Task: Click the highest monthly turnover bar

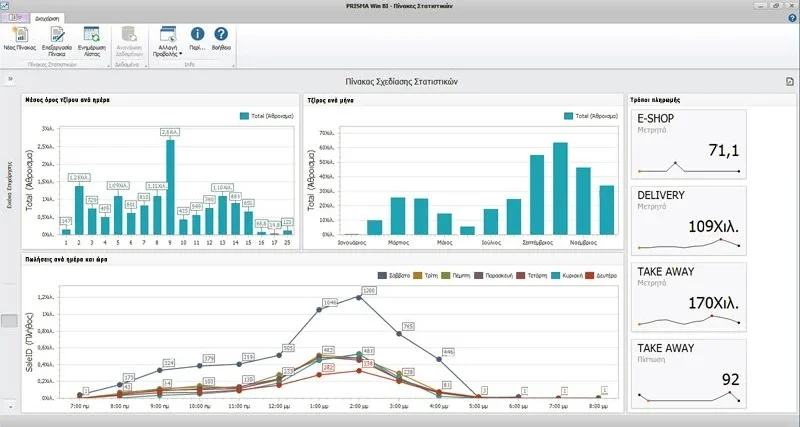Action: (x=560, y=188)
